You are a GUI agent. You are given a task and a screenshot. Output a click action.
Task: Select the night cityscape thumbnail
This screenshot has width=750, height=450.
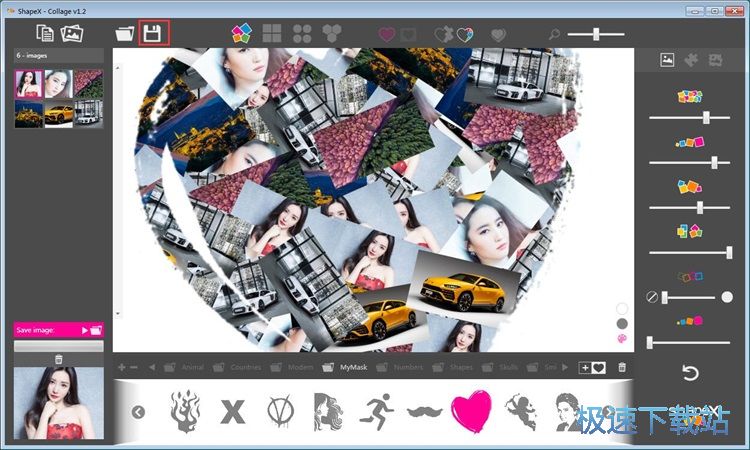29,113
